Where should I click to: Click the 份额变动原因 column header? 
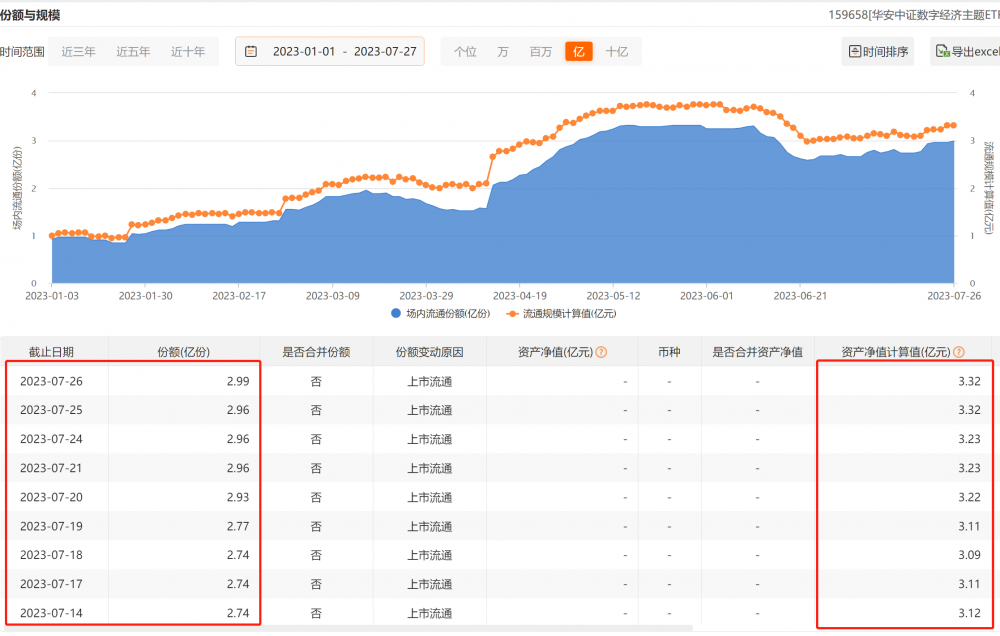[430, 352]
